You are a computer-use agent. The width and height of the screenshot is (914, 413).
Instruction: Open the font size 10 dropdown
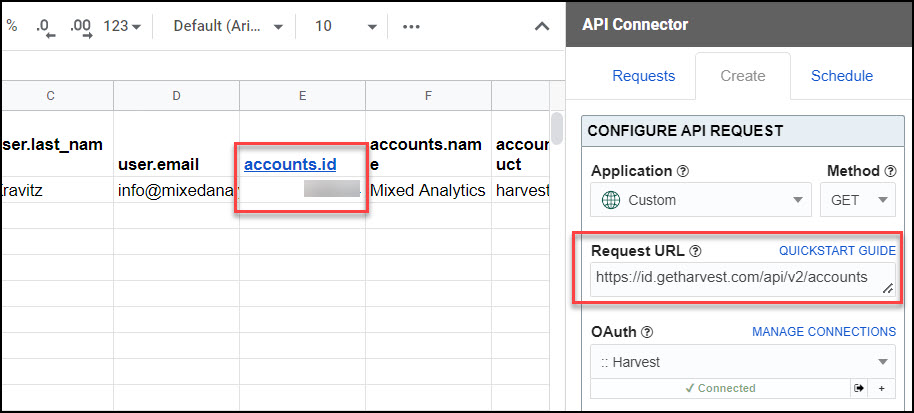(345, 26)
